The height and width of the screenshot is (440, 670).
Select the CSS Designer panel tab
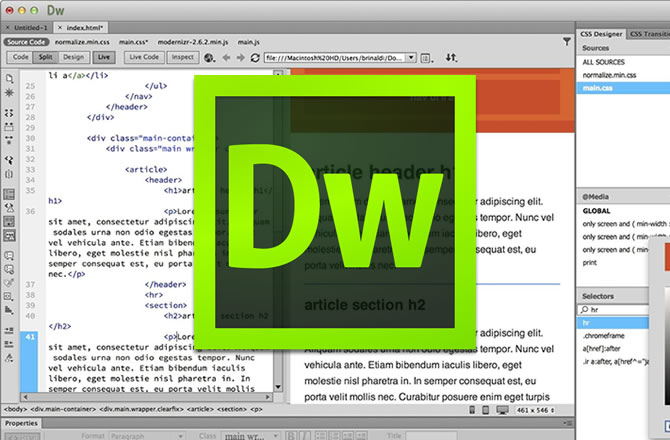(601, 34)
